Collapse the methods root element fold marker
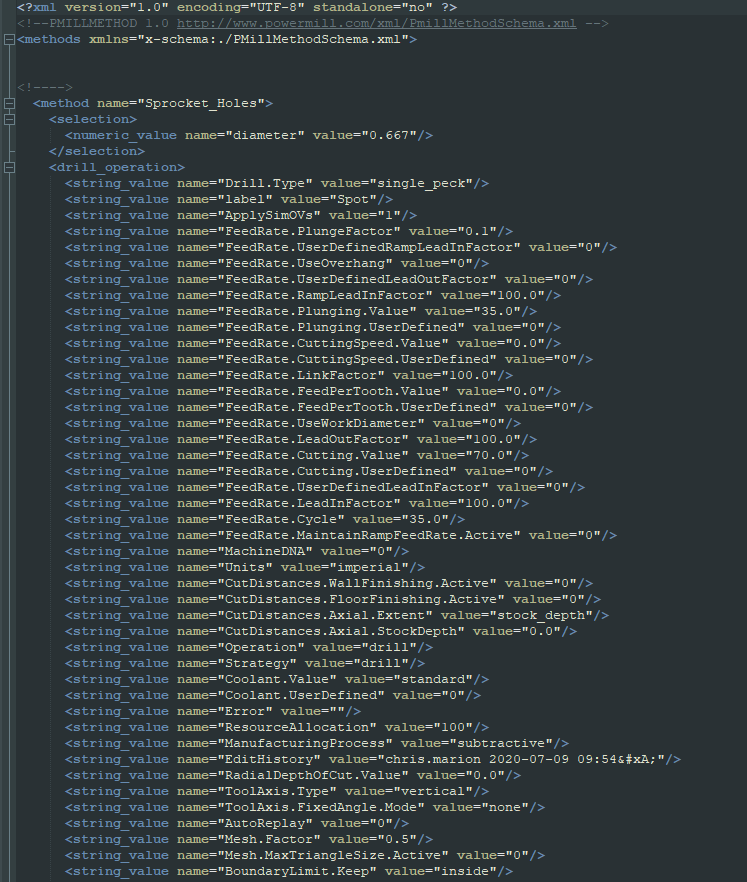The height and width of the screenshot is (882, 747). [x=9, y=39]
